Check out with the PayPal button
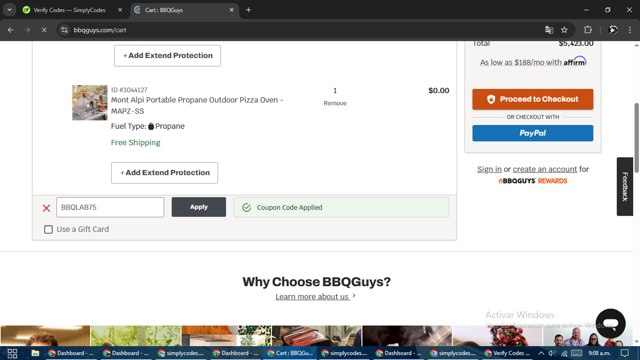The height and width of the screenshot is (360, 640). 533,133
